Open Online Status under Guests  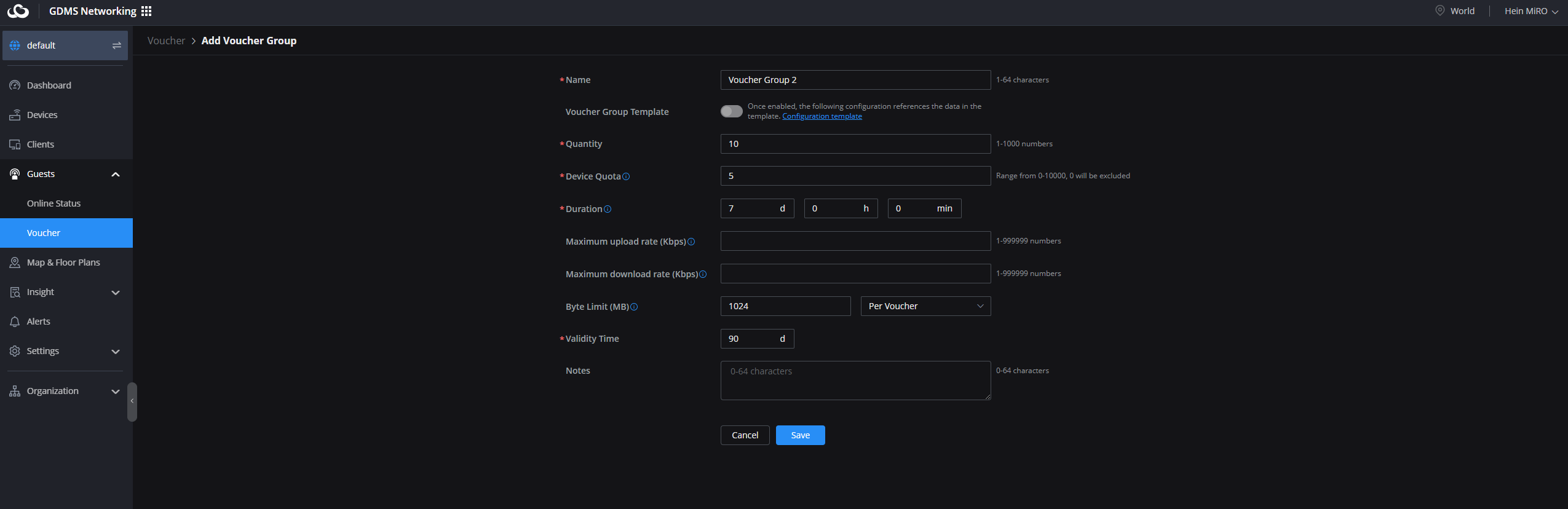[53, 203]
